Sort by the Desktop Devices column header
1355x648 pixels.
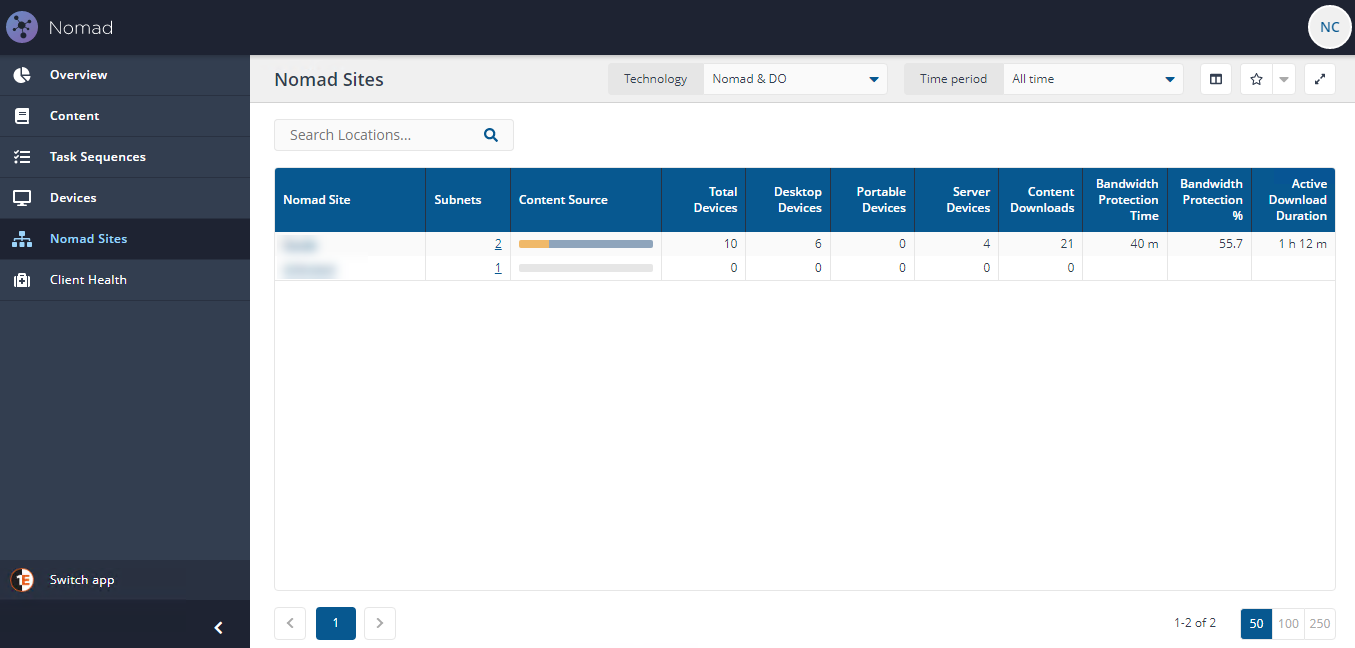coord(788,200)
